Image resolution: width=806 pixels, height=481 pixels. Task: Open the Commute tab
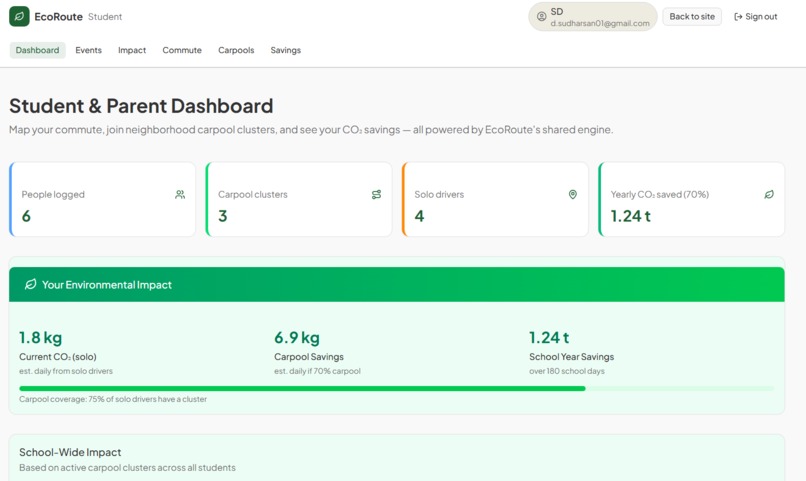(182, 50)
